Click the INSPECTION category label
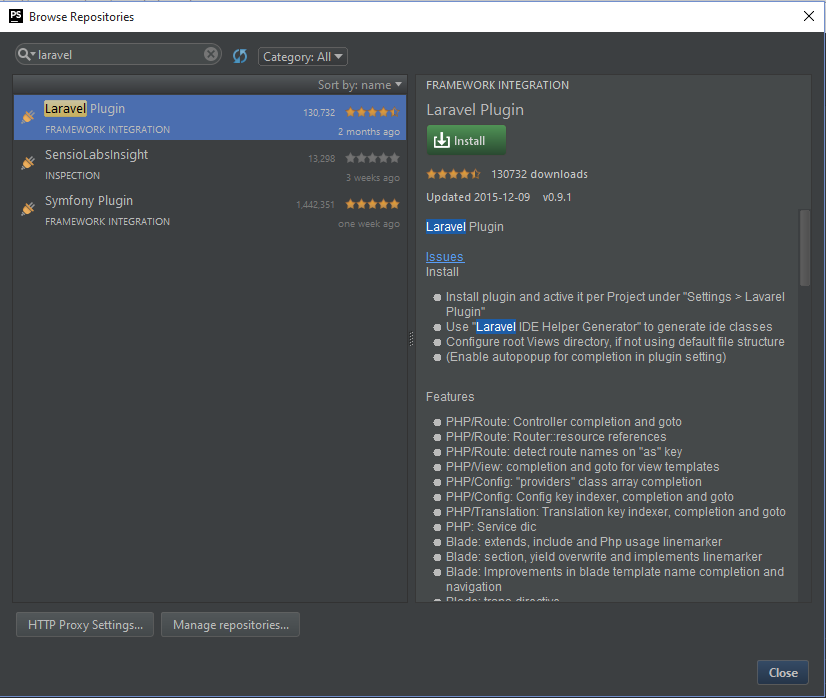Viewport: 826px width, 698px height. 72,175
